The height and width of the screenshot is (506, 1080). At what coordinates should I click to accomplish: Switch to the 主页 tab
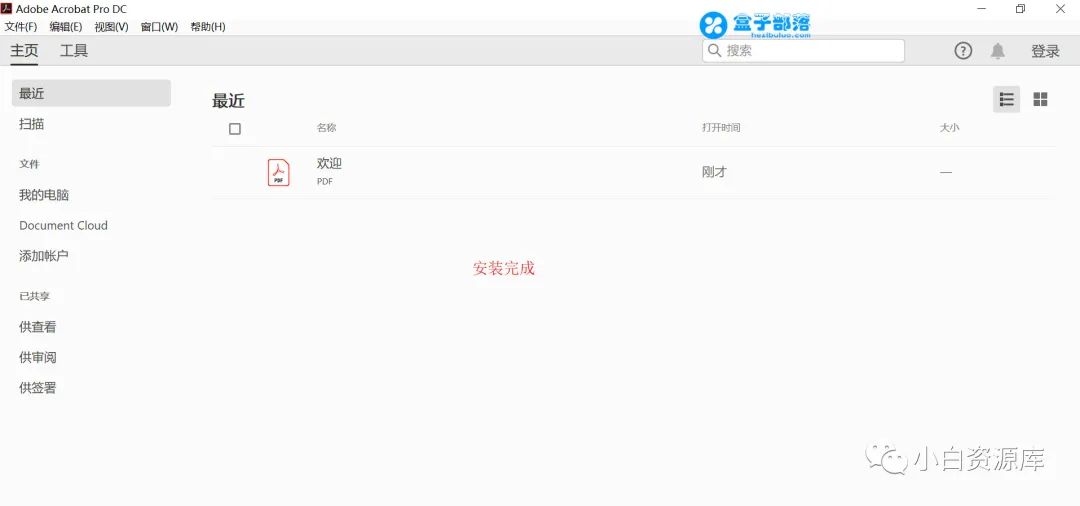pyautogui.click(x=24, y=50)
